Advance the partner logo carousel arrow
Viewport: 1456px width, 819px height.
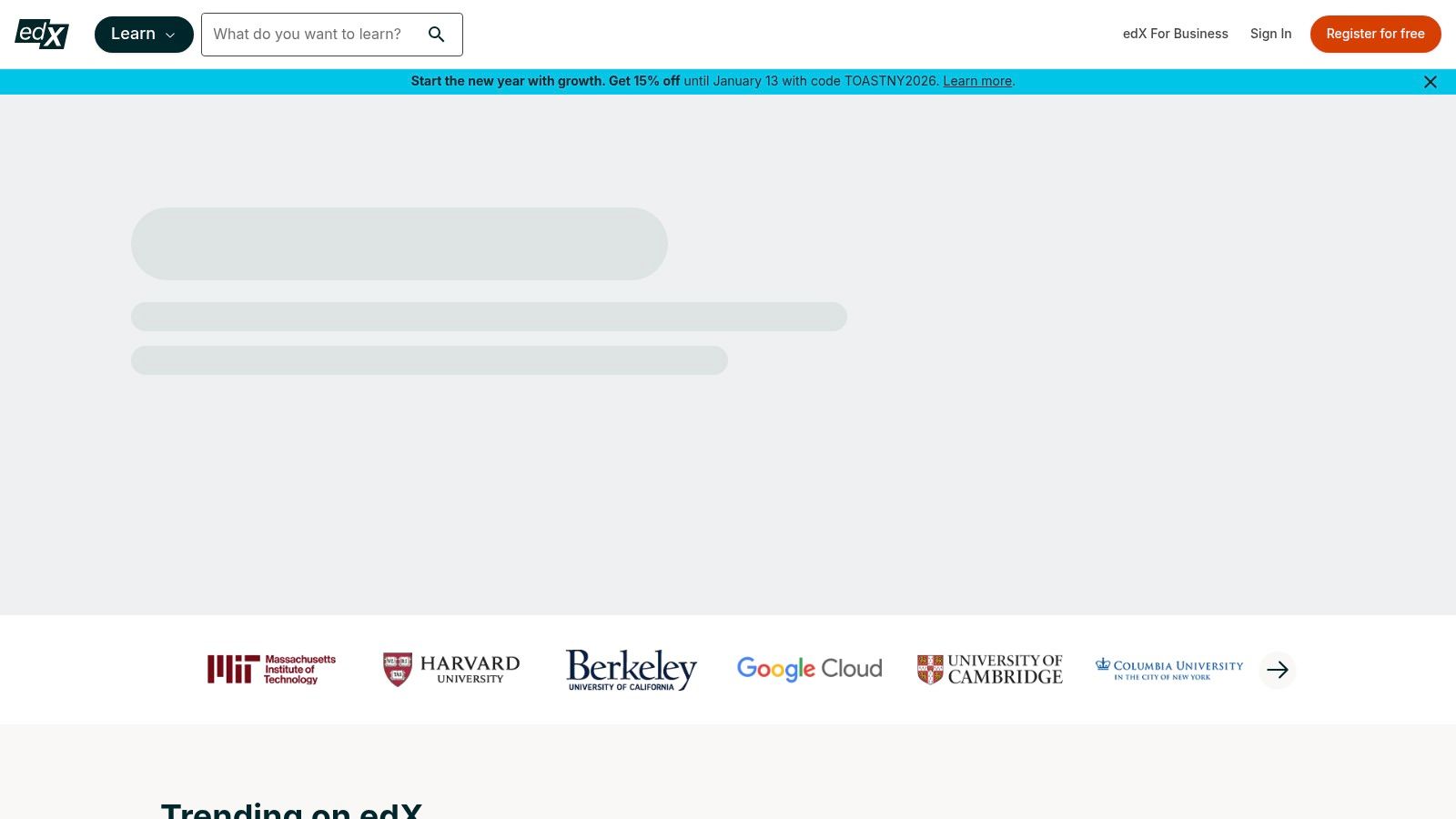(1277, 670)
